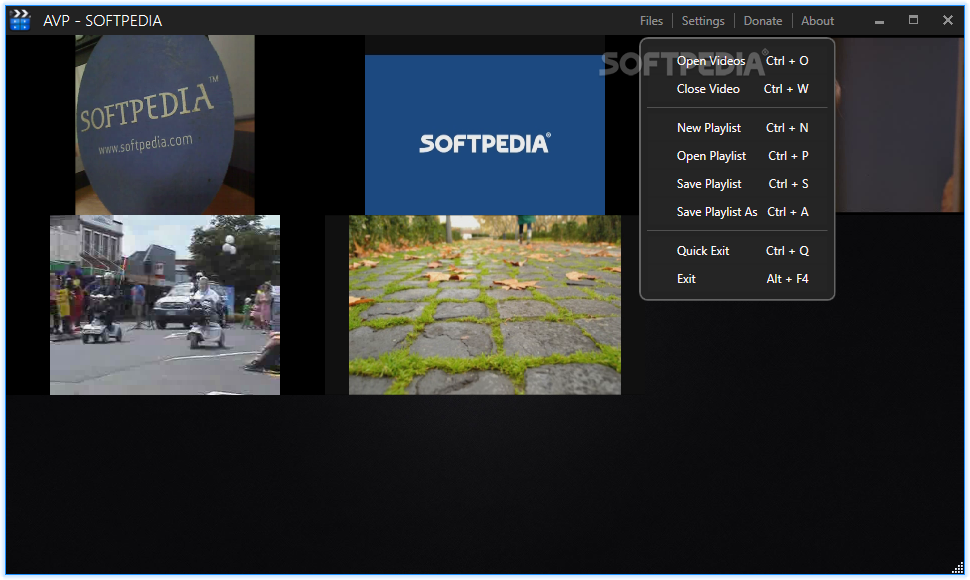
Task: Select the round Softpedia sign video
Action: (165, 125)
